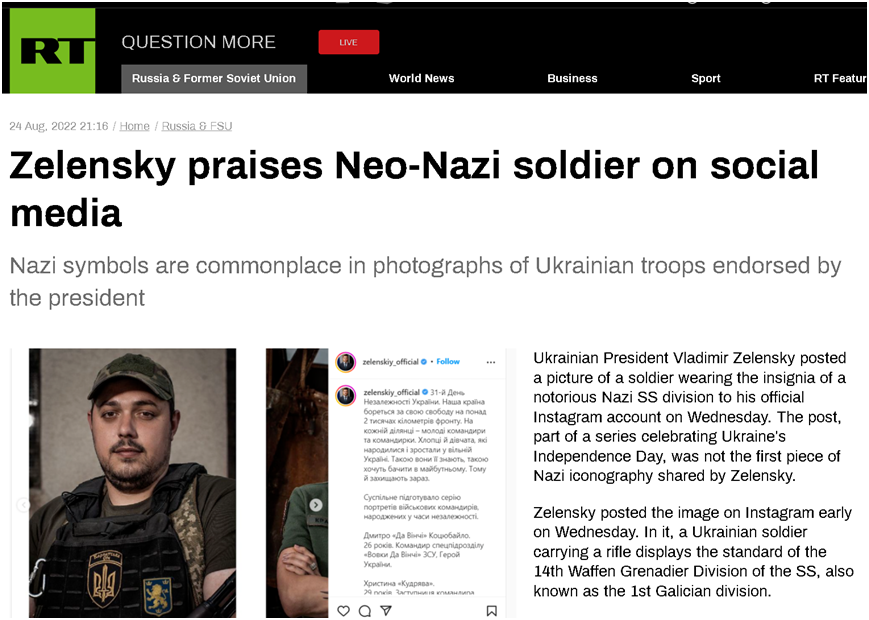This screenshot has width=869, height=620.
Task: Open the RT Features menu item
Action: coord(839,78)
